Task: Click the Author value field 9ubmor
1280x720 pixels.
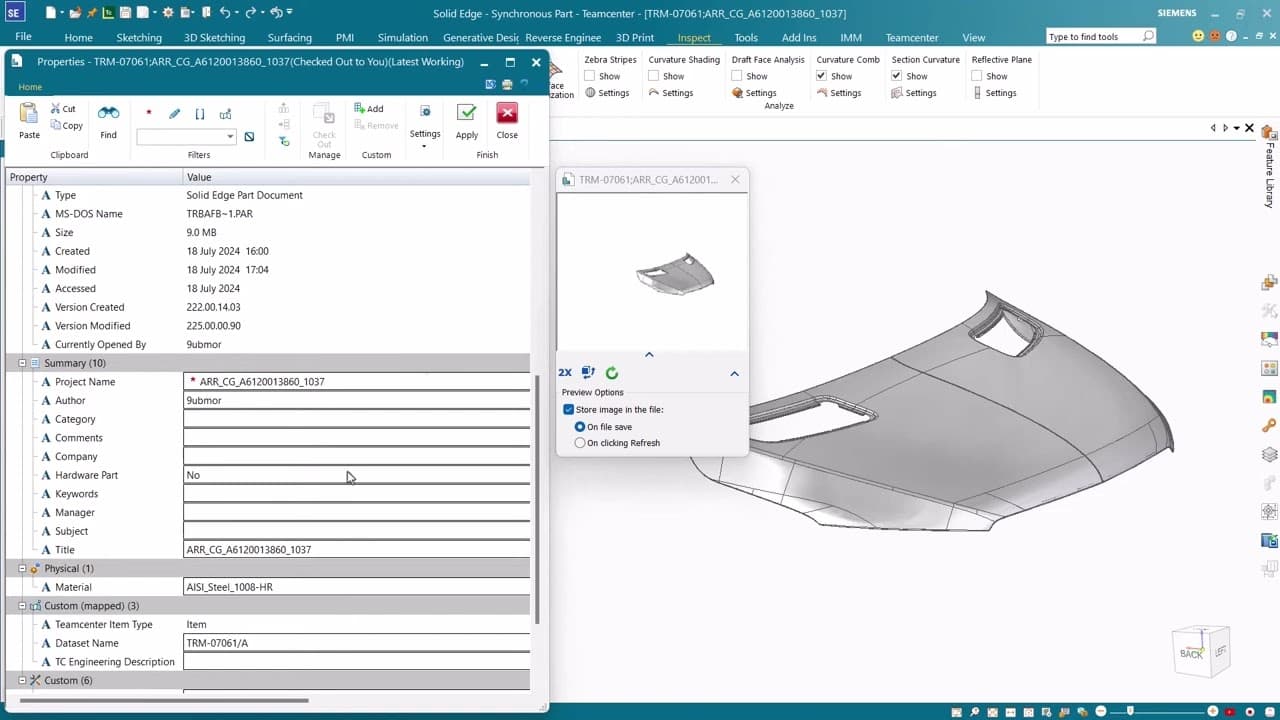Action: 357,400
